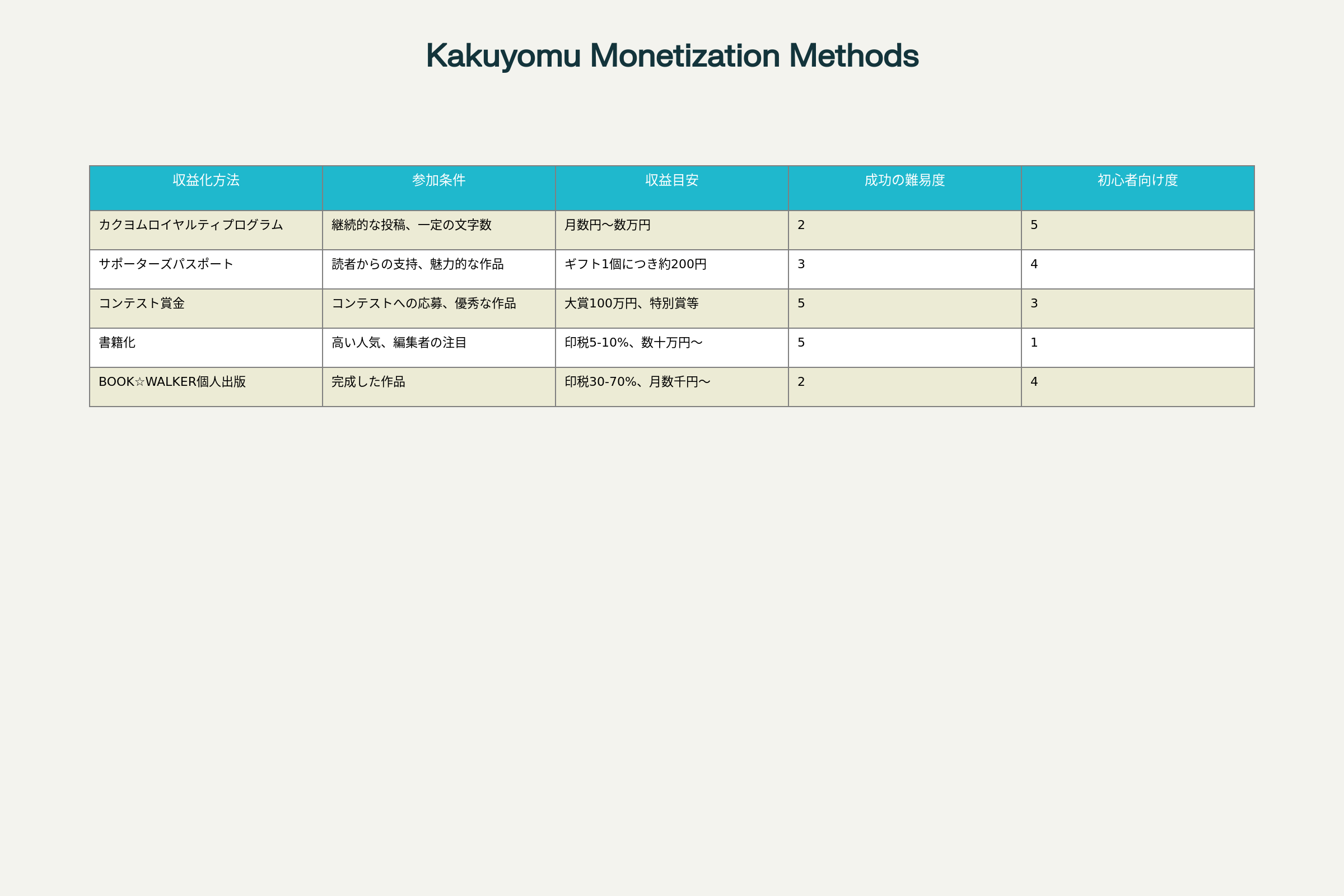Click the コンテストへの応募、優秀な作品 cell
The height and width of the screenshot is (896, 1344).
pyautogui.click(x=439, y=309)
